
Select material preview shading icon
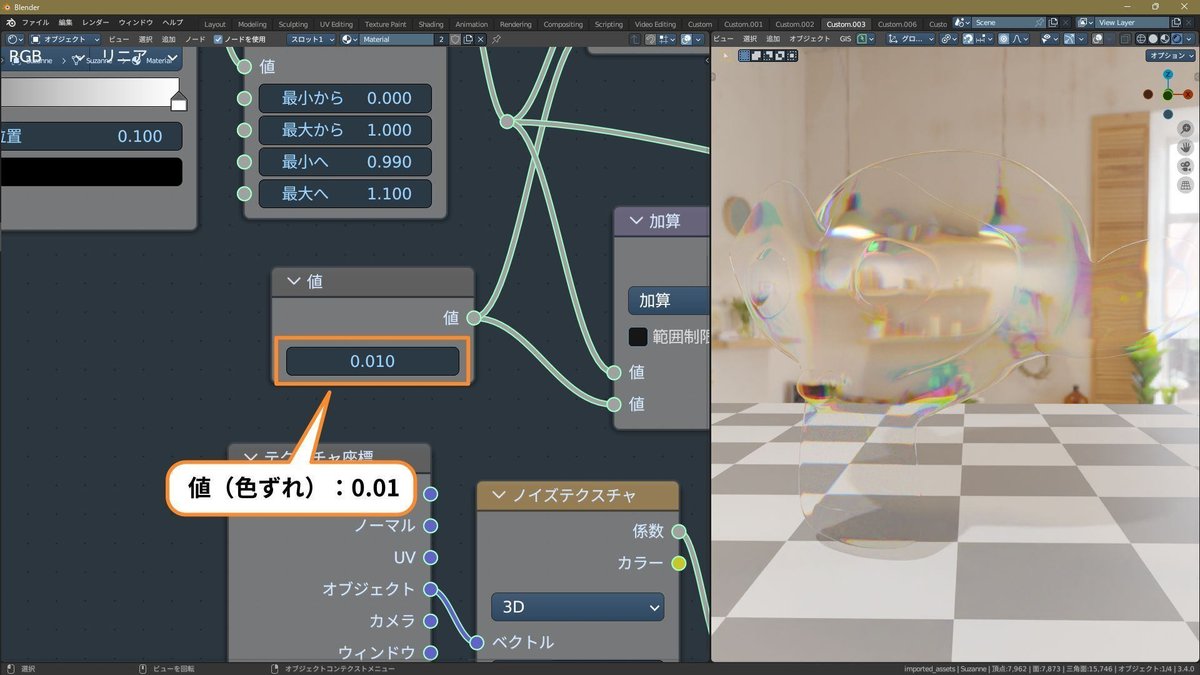pyautogui.click(x=1164, y=39)
